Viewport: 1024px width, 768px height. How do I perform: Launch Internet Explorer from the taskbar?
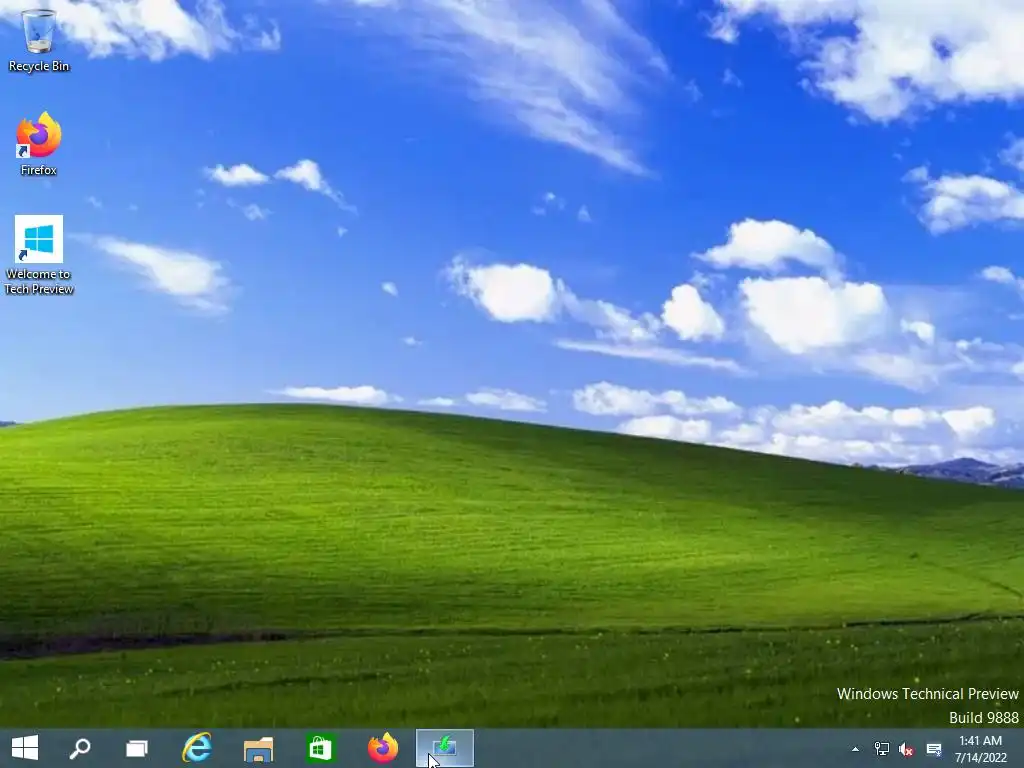click(197, 748)
